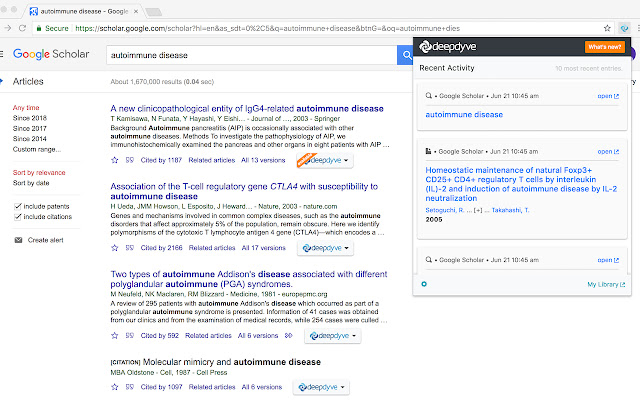Click the open link on the Homeostatic maintenance entry
640x400 pixels.
pos(608,151)
